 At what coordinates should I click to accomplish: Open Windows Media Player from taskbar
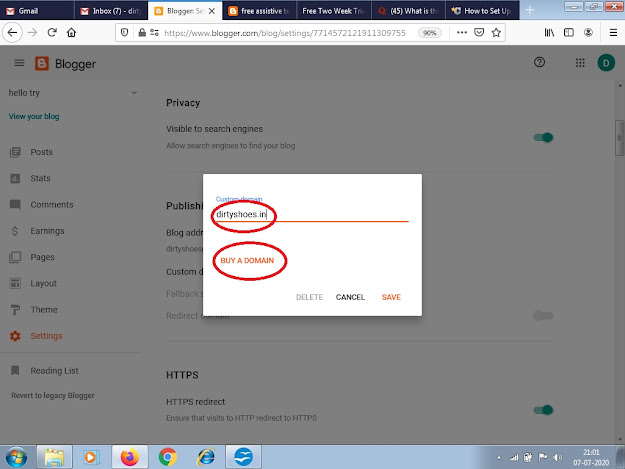(x=91, y=457)
